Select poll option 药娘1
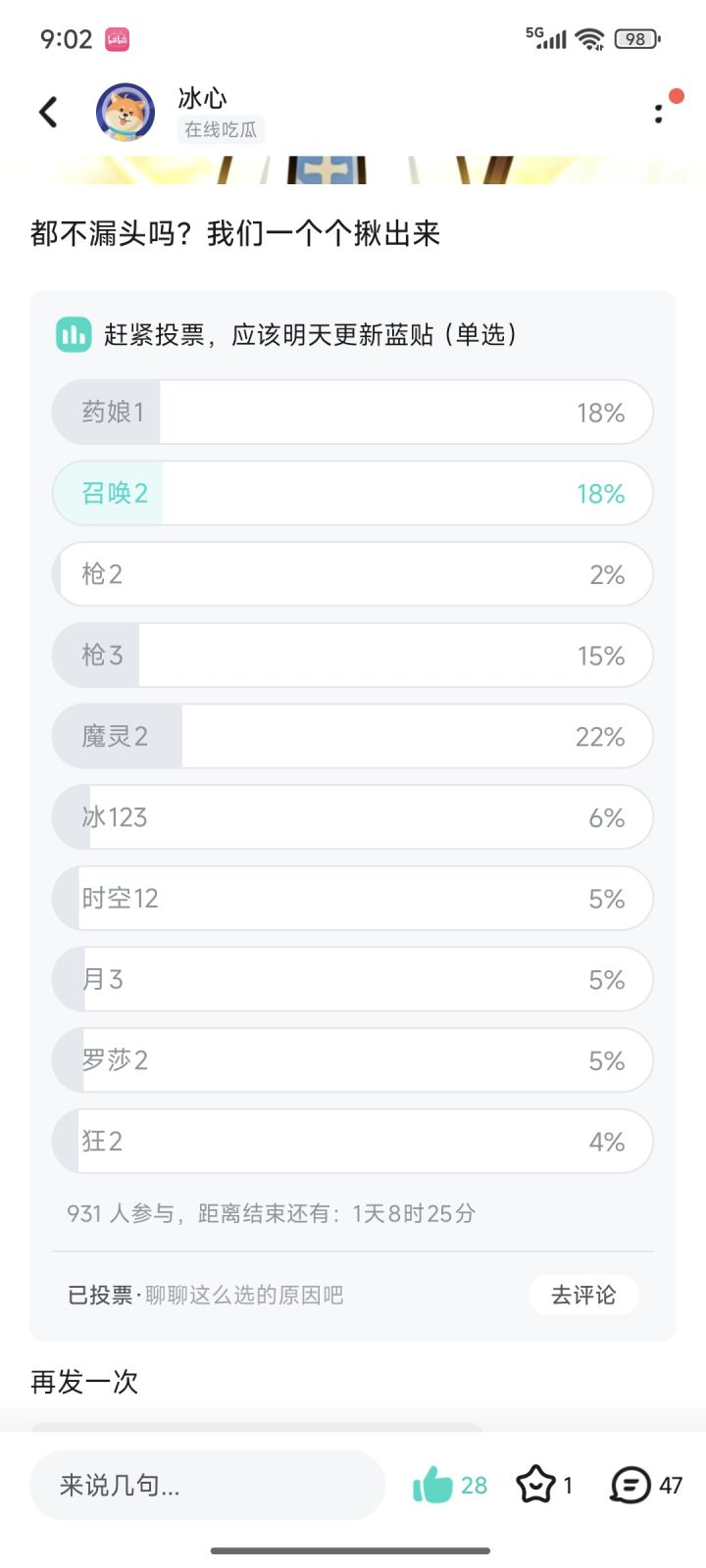This screenshot has width=706, height=1568. (x=353, y=413)
